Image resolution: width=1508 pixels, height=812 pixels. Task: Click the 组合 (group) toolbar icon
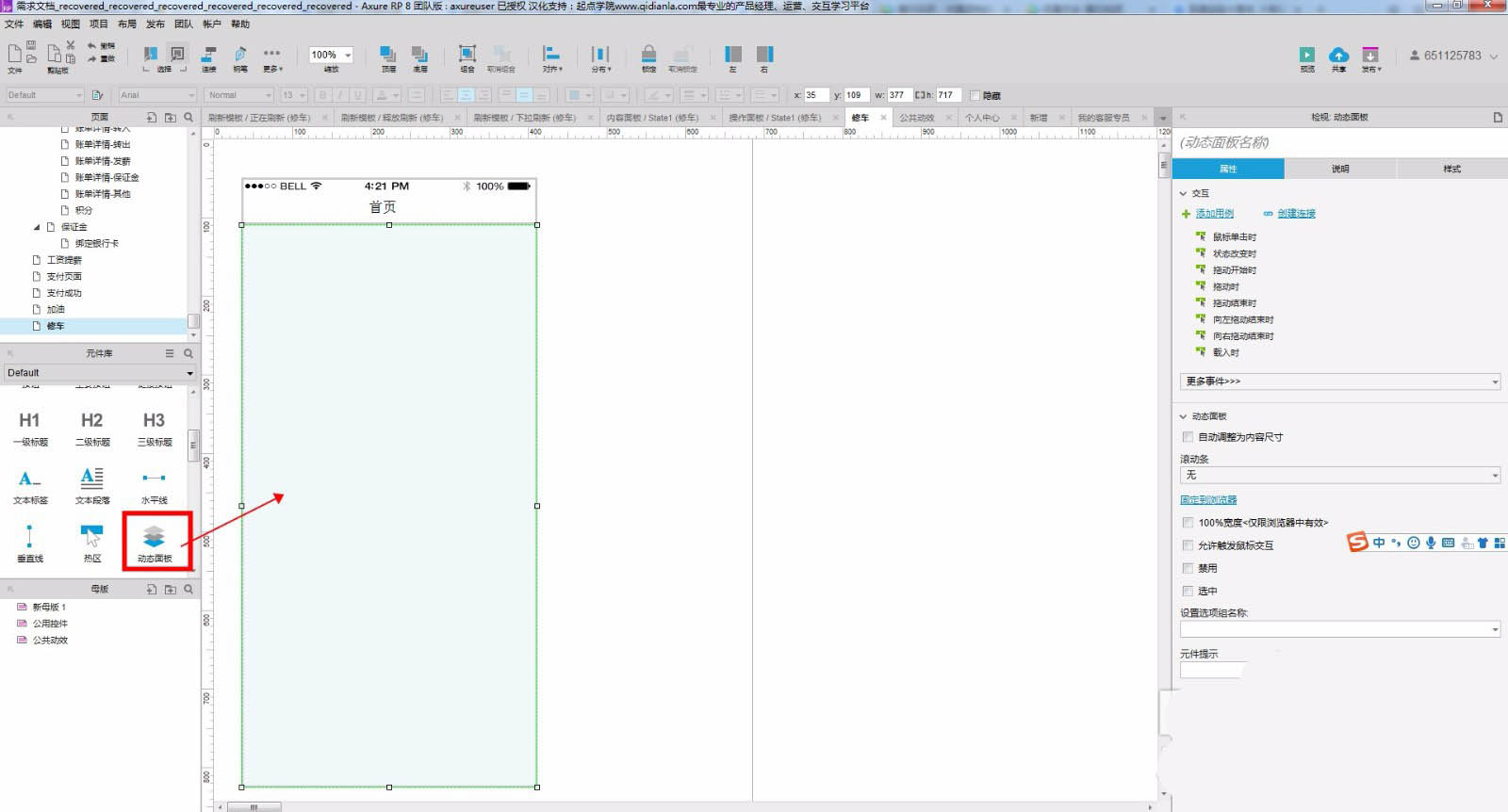point(467,56)
